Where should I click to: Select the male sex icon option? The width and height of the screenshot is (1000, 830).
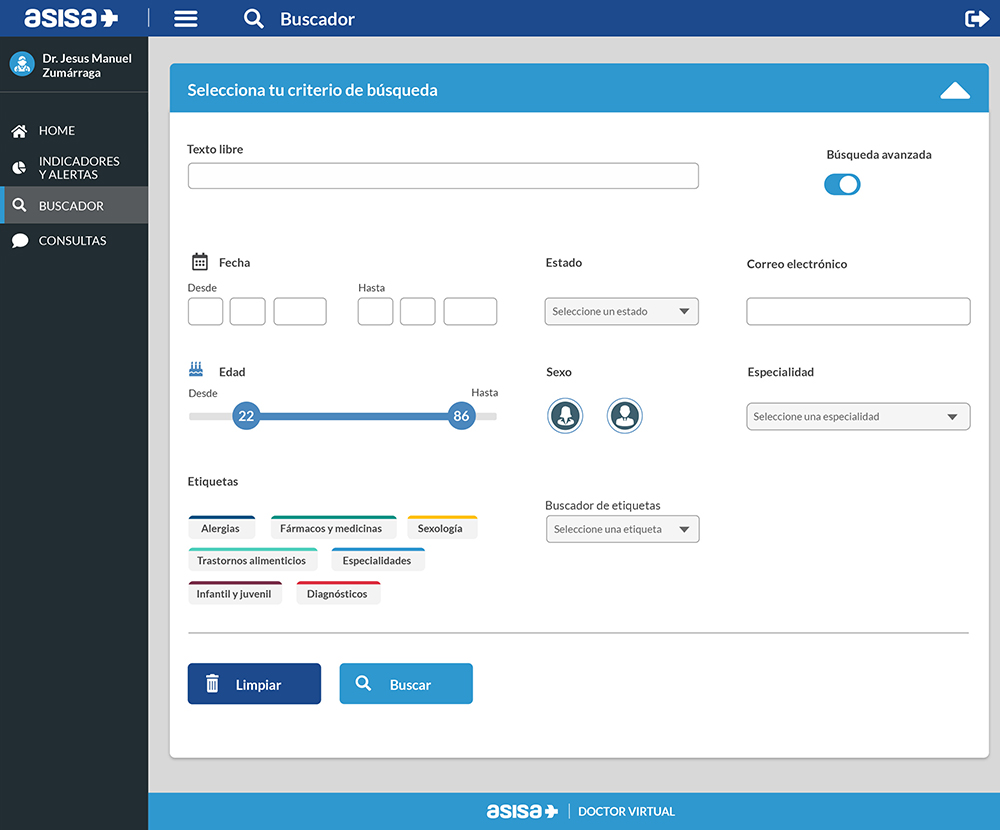[x=625, y=415]
